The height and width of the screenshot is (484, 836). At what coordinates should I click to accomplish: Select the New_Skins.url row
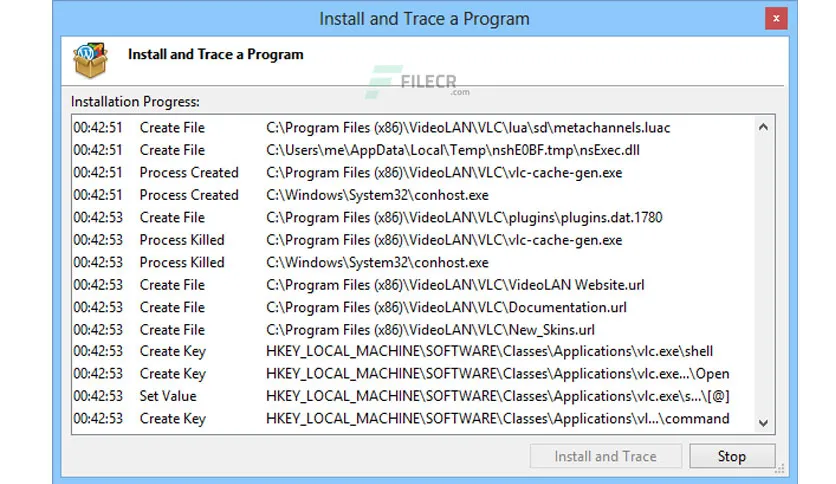point(413,329)
